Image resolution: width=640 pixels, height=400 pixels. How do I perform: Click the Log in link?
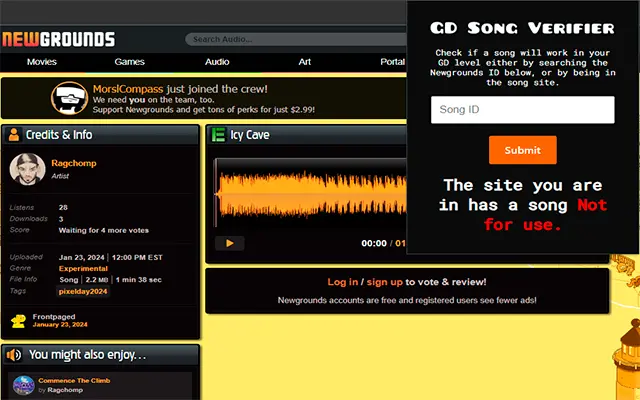pos(342,282)
